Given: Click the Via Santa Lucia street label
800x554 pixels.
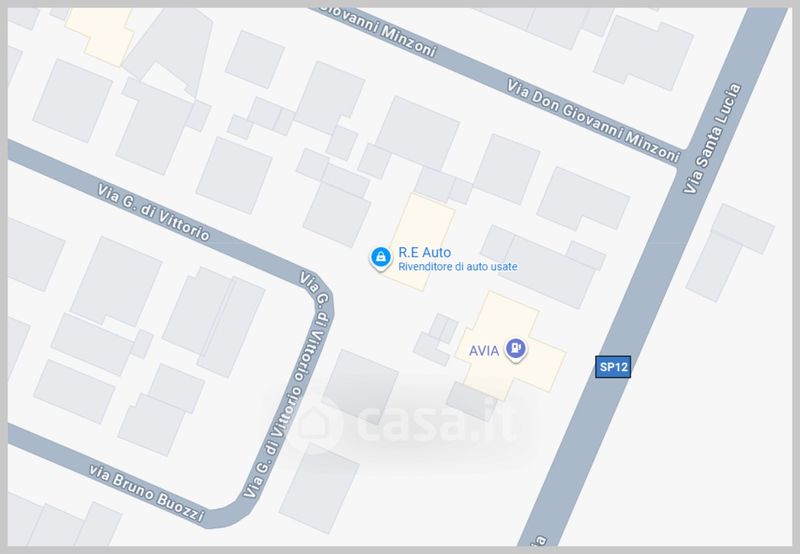Looking at the screenshot, I should pyautogui.click(x=711, y=139).
